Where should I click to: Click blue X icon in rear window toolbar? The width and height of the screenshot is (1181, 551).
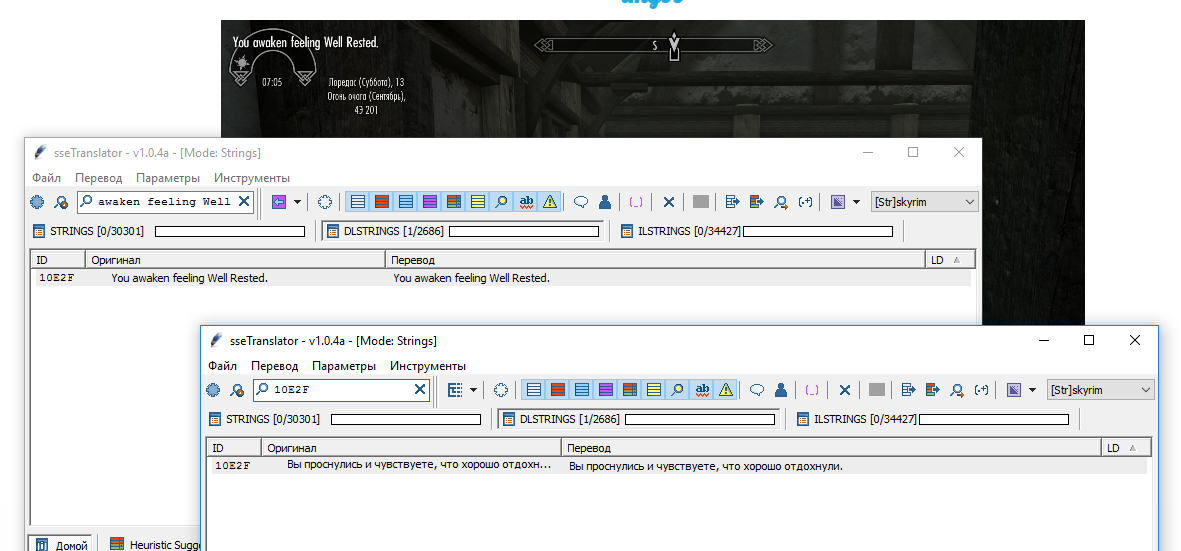tap(668, 202)
